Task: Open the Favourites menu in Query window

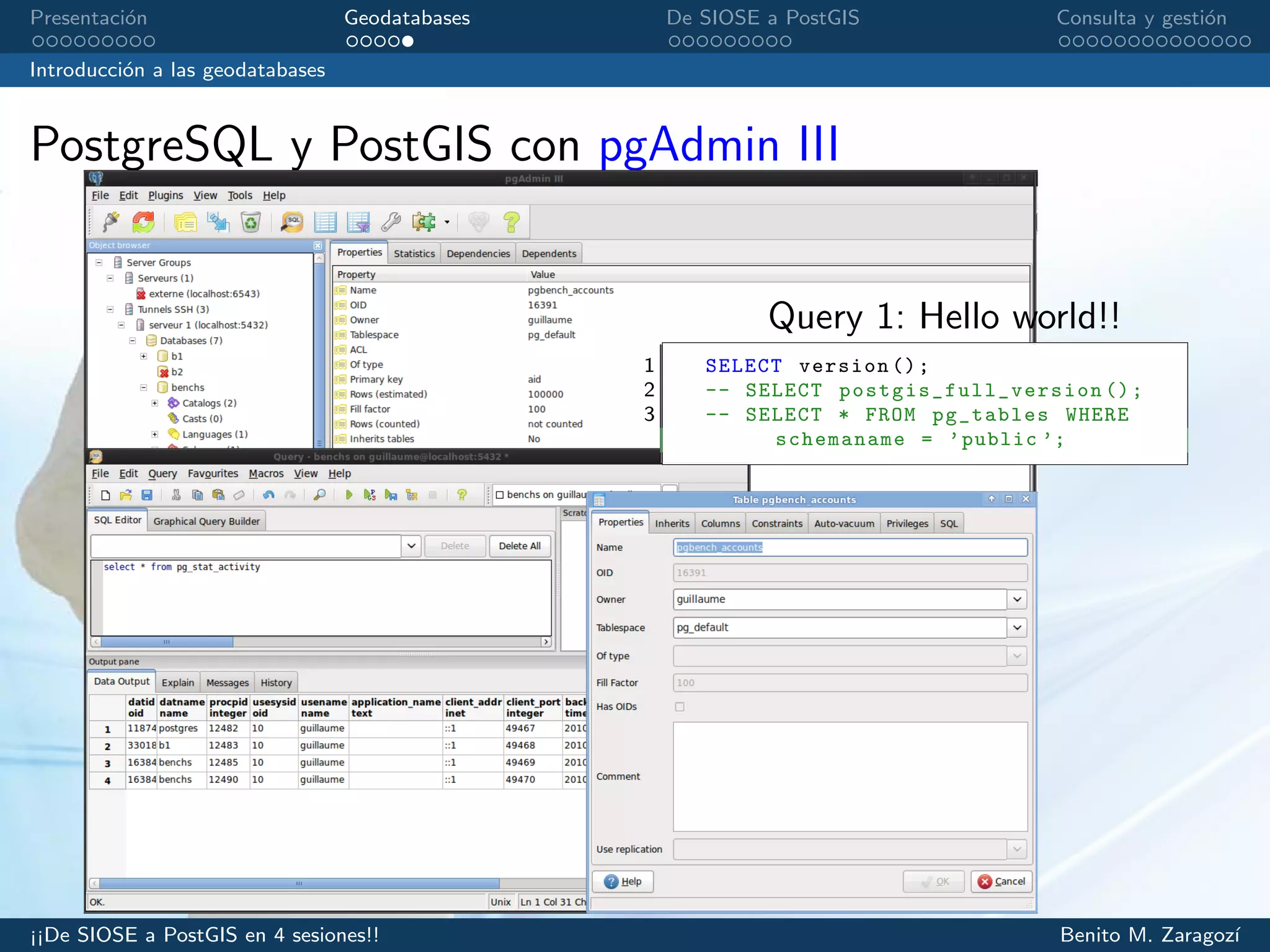Action: [x=213, y=474]
